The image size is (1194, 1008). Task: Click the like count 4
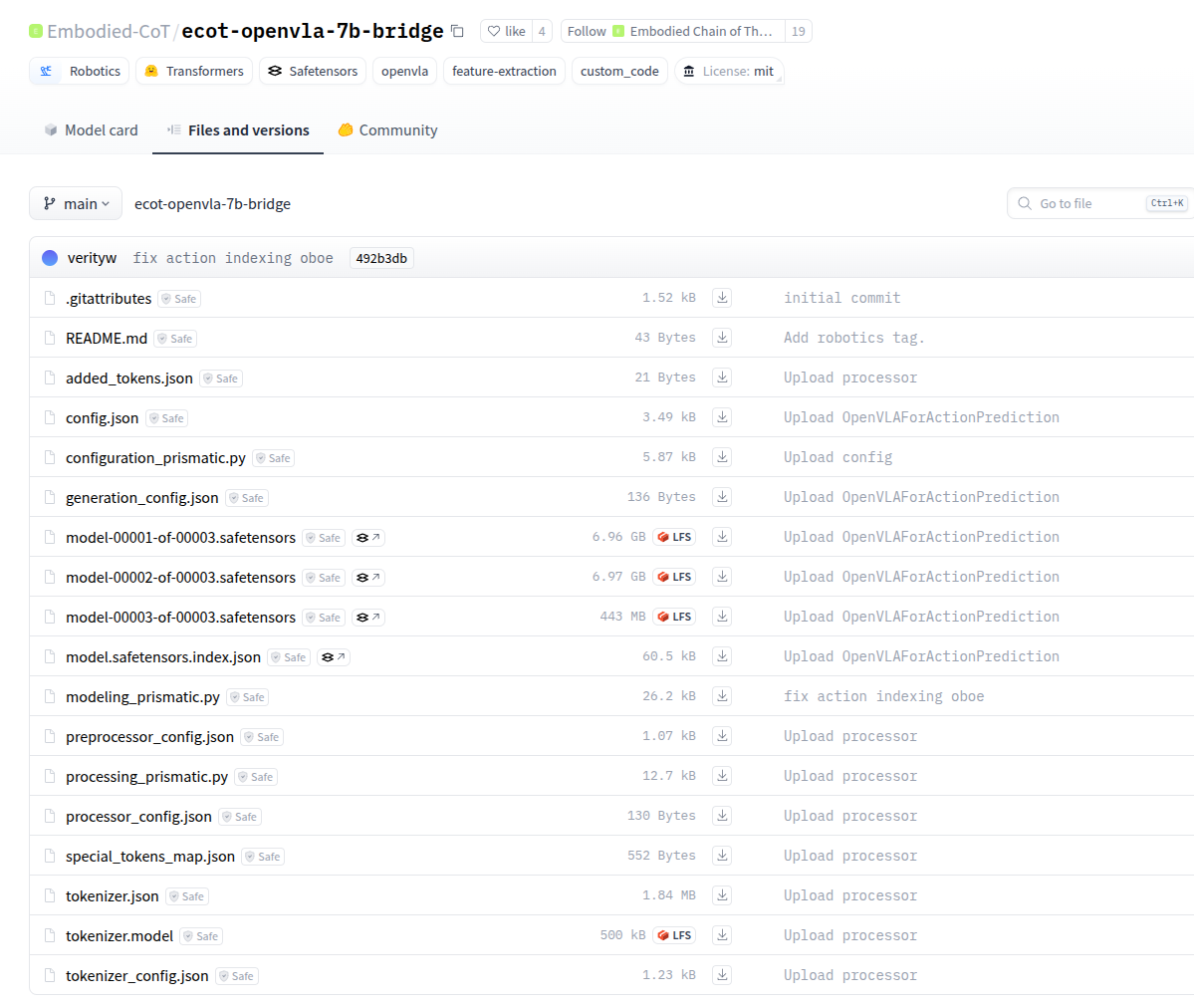tap(542, 31)
